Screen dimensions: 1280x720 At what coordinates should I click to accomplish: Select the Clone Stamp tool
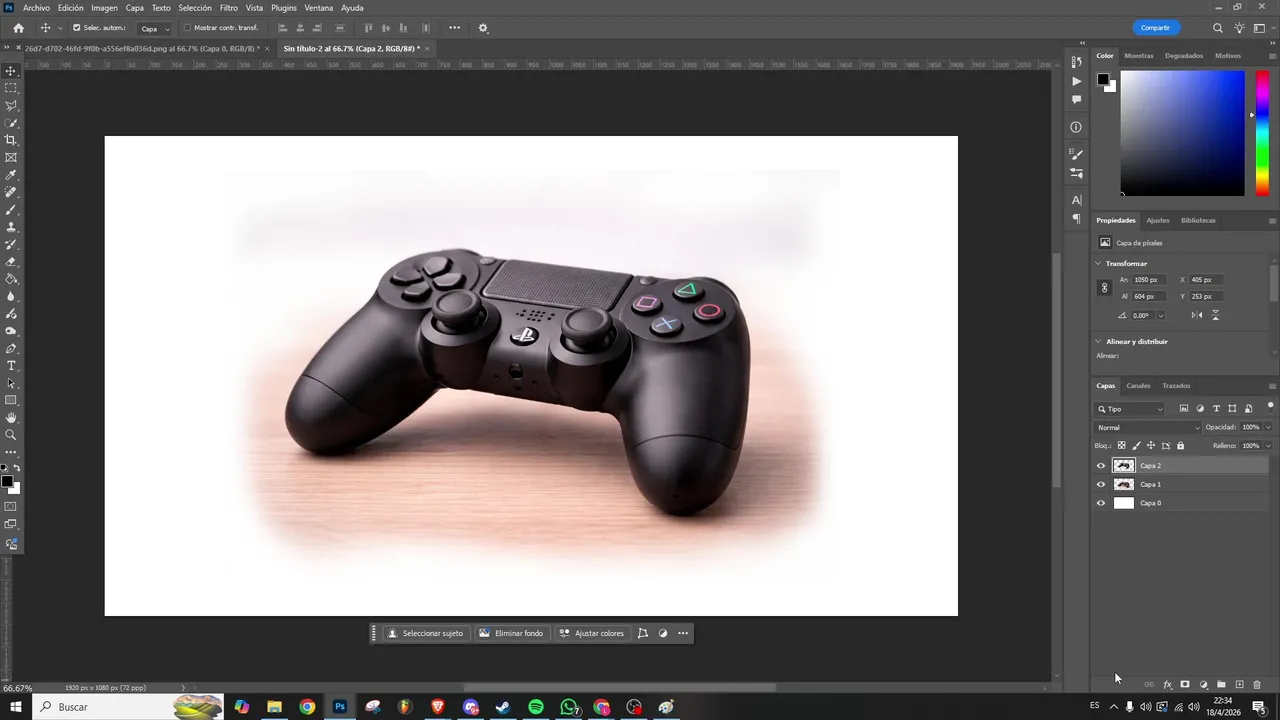[x=11, y=227]
